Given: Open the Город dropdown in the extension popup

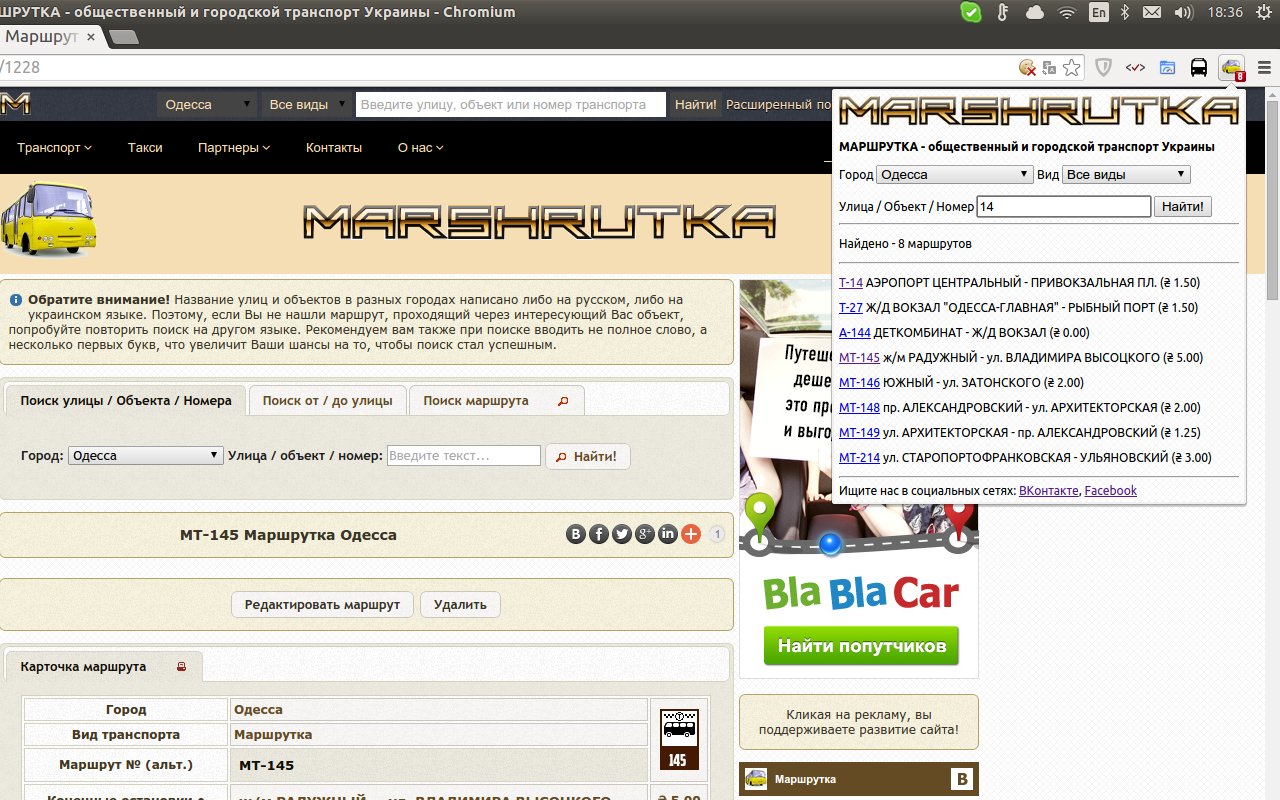Looking at the screenshot, I should [955, 174].
